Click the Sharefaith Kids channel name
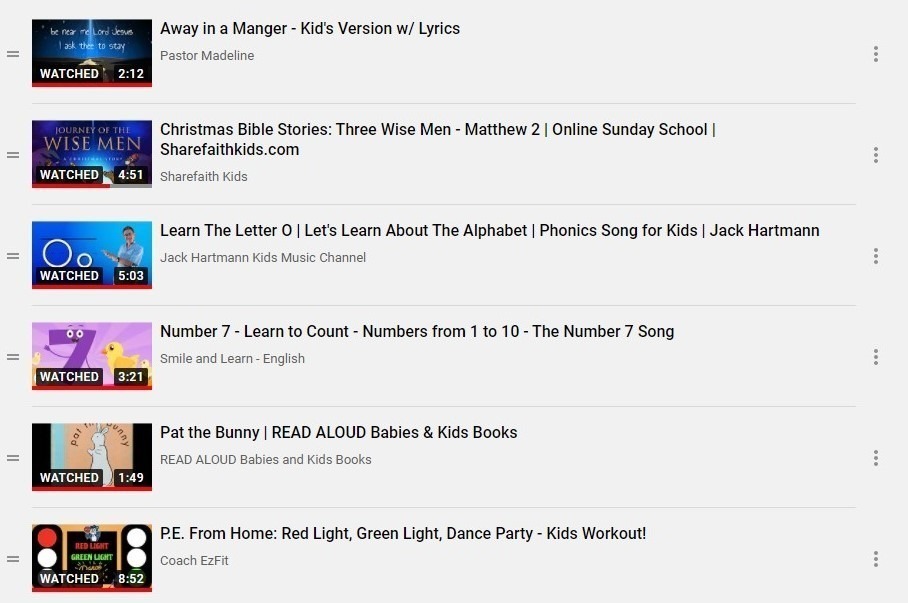The image size is (908, 603). pos(203,176)
